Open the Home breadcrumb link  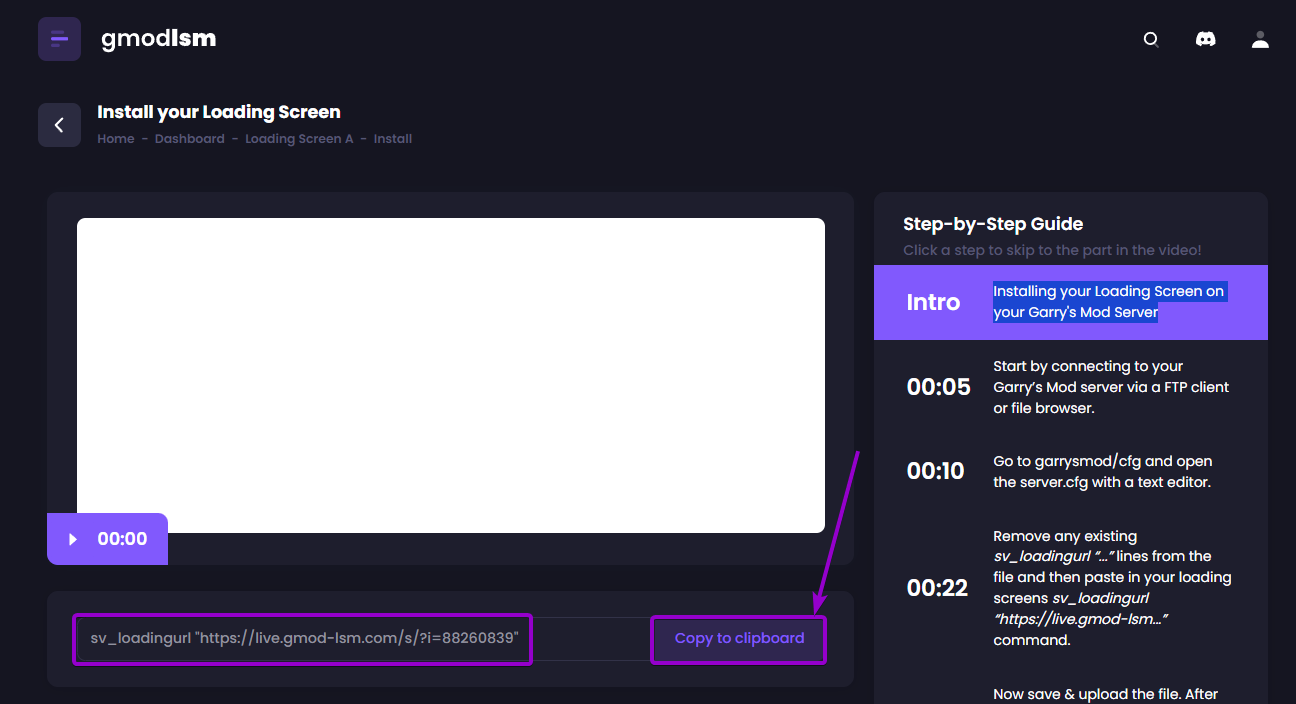pyautogui.click(x=116, y=138)
